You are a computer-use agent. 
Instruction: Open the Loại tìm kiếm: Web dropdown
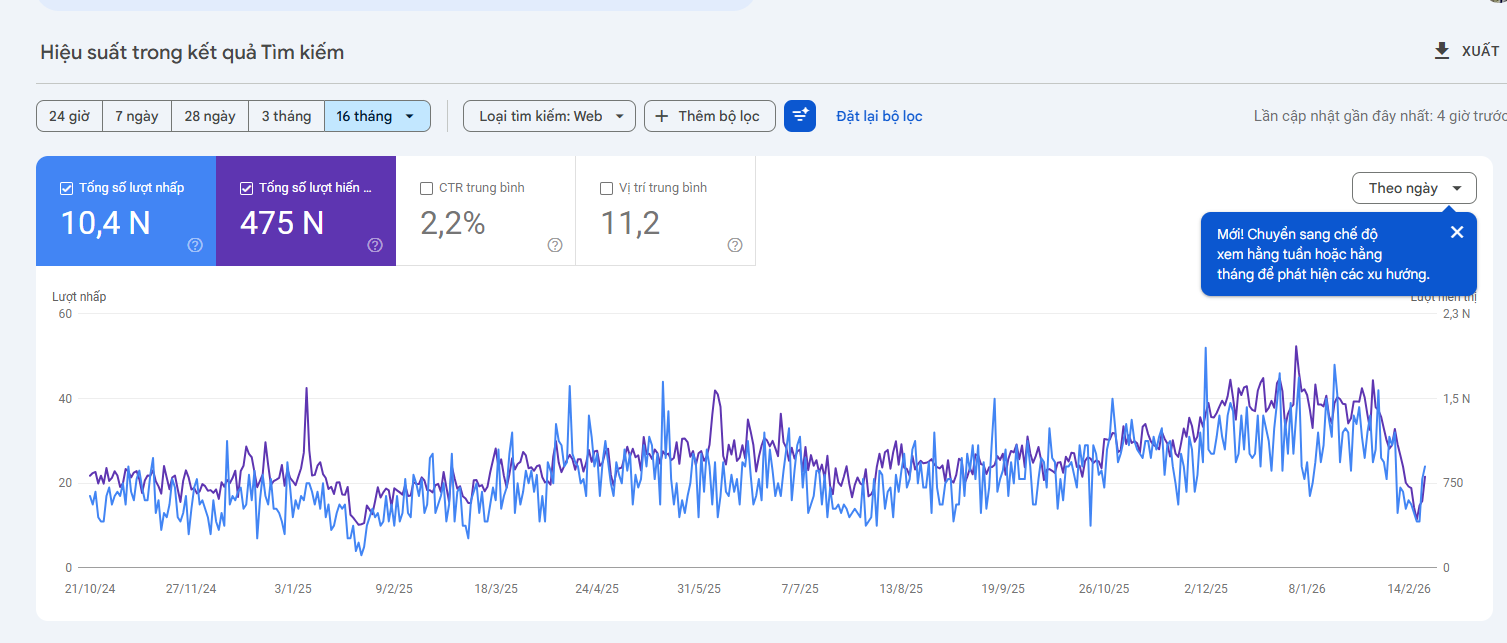[548, 116]
